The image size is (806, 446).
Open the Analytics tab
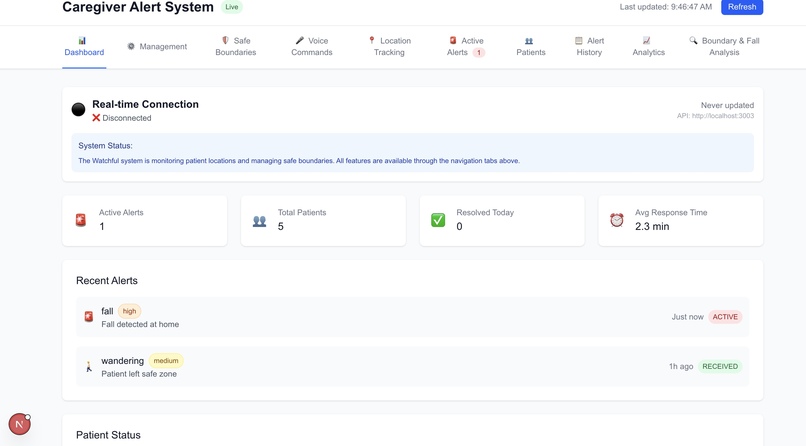click(648, 46)
